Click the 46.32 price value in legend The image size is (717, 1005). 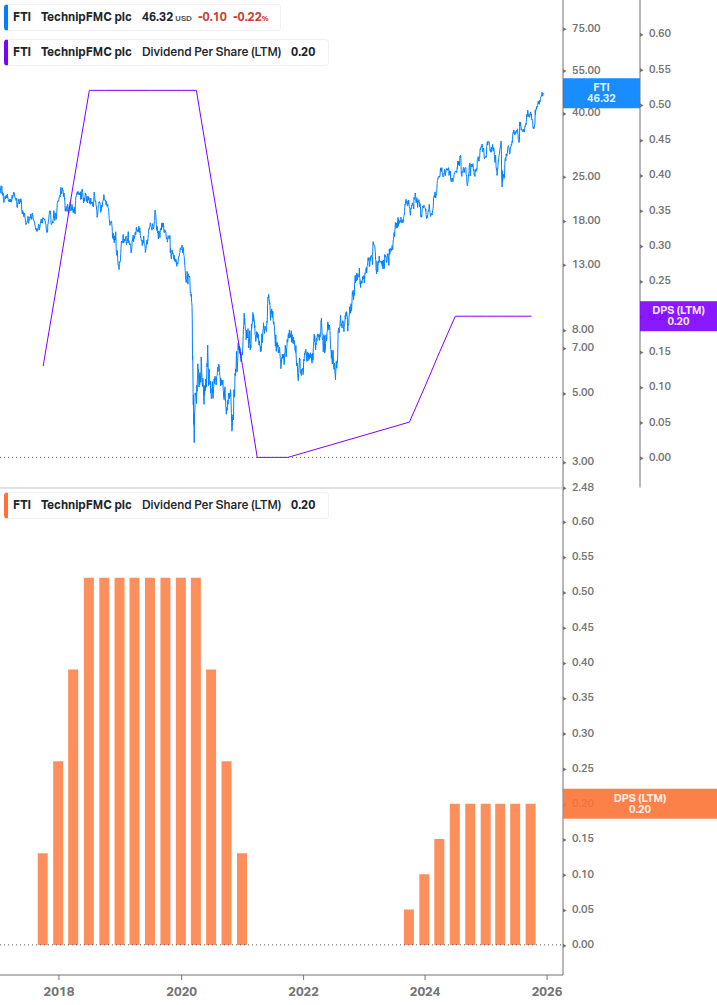point(158,17)
